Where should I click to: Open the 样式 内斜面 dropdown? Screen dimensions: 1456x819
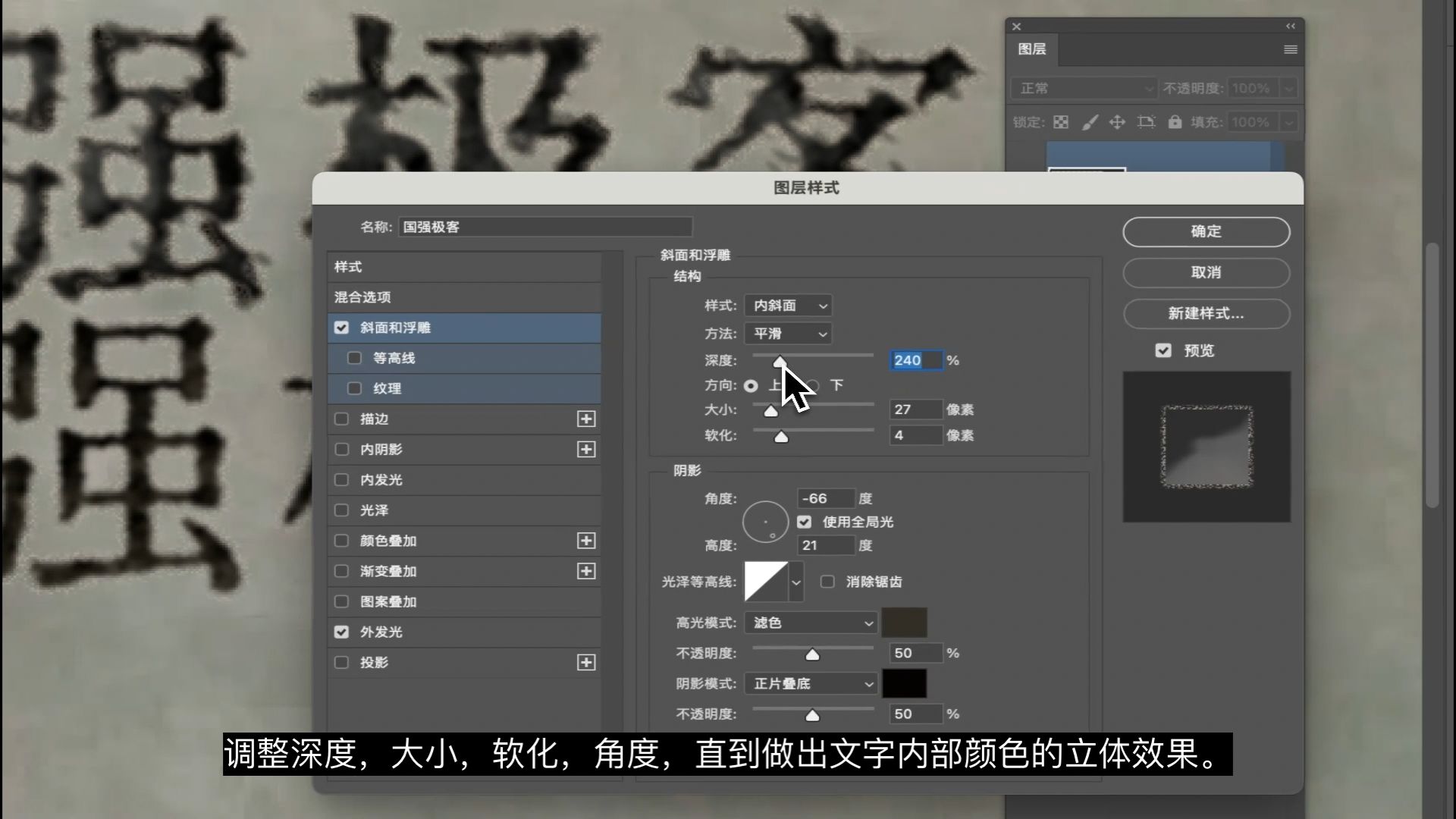(x=788, y=306)
